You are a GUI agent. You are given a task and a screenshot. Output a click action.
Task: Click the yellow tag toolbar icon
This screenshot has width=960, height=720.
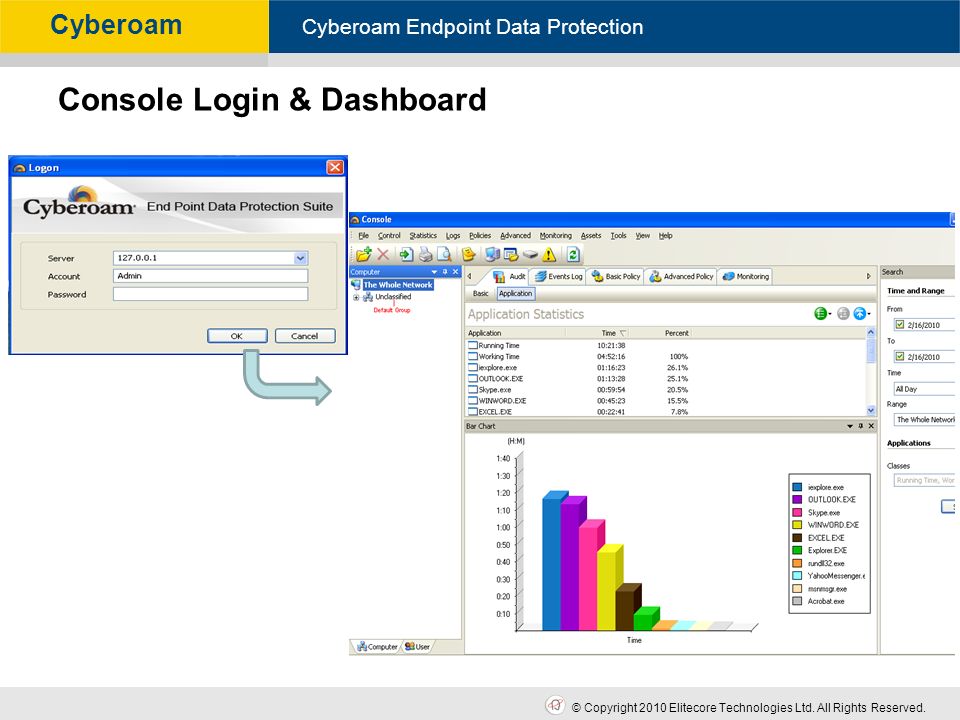click(x=468, y=254)
